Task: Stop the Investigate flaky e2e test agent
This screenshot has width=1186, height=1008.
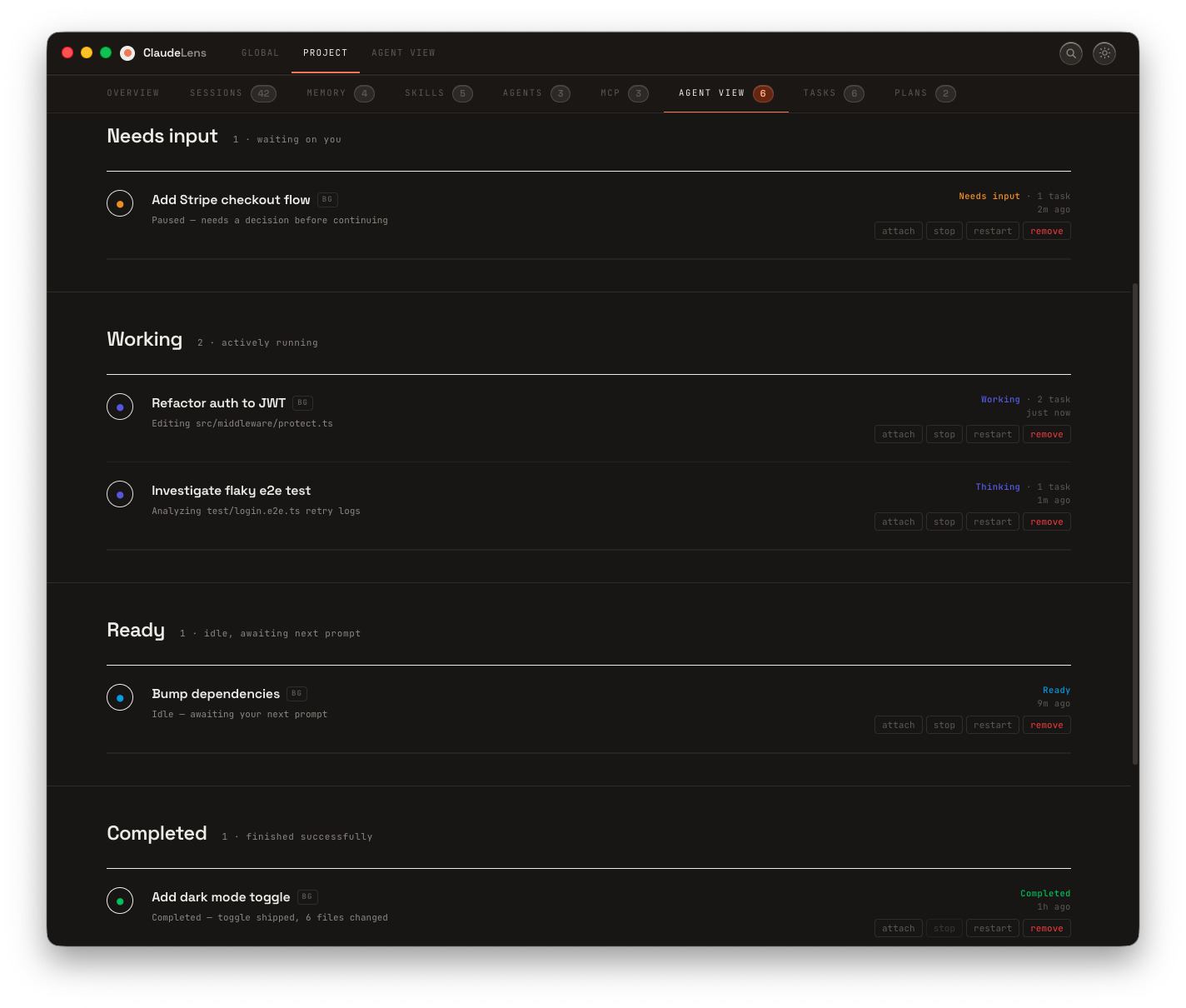Action: coord(944,522)
